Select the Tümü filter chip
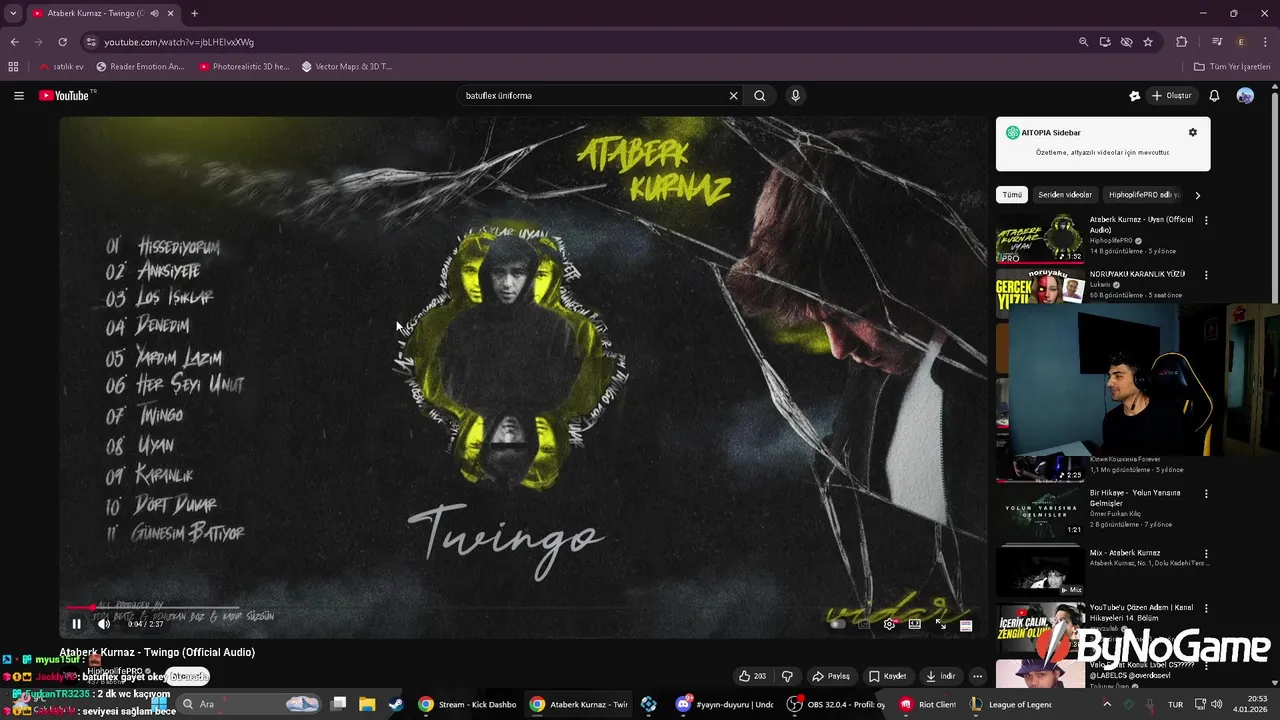This screenshot has height=720, width=1280. tap(1012, 195)
